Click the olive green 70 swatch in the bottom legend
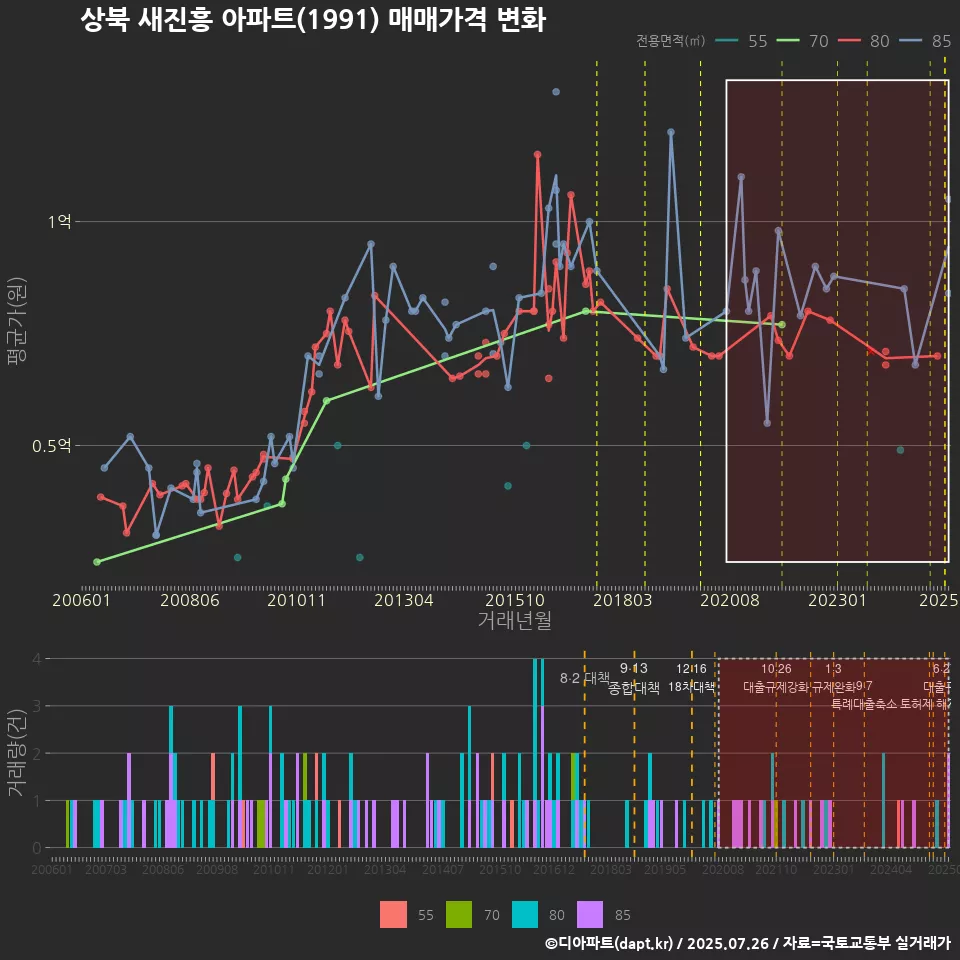 point(459,915)
